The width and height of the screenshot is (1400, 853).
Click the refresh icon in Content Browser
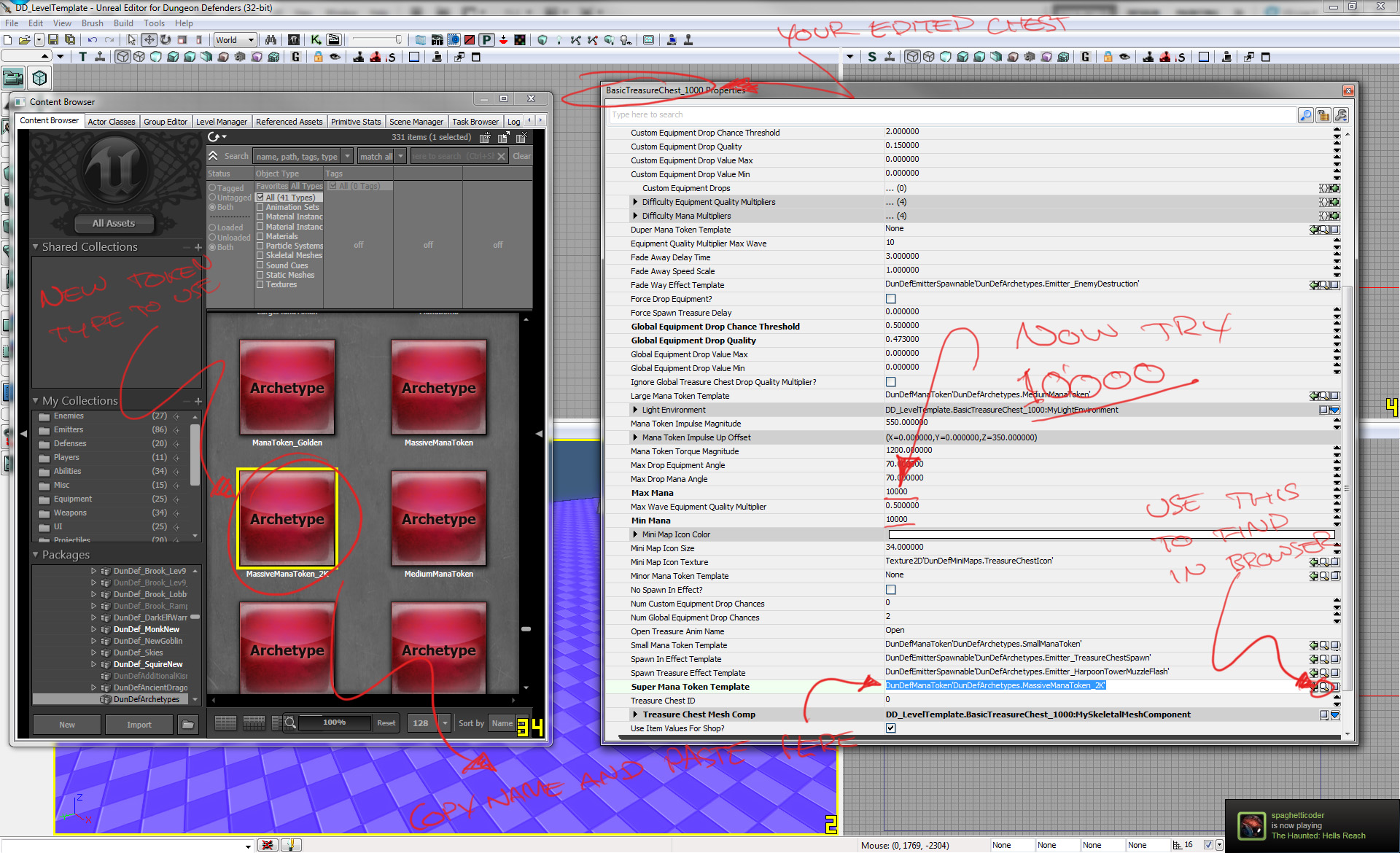214,137
